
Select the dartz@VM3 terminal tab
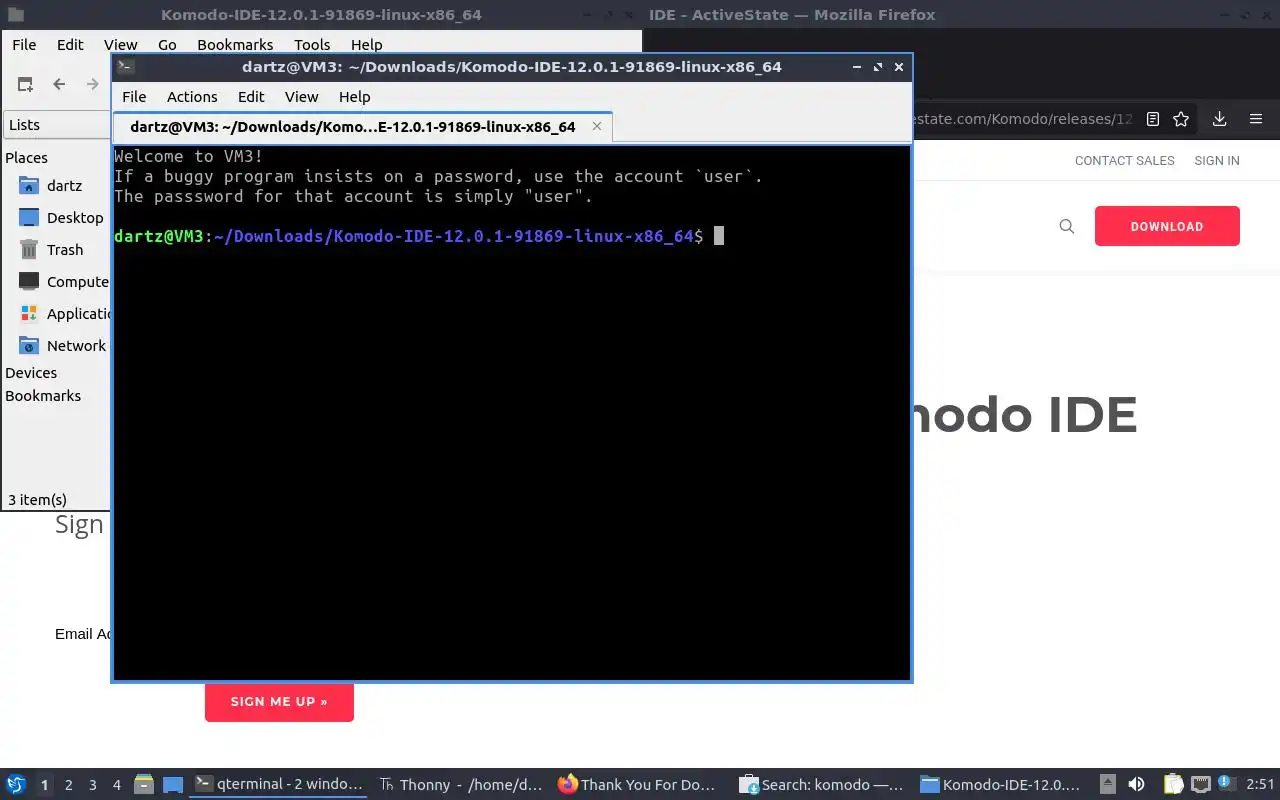362,127
